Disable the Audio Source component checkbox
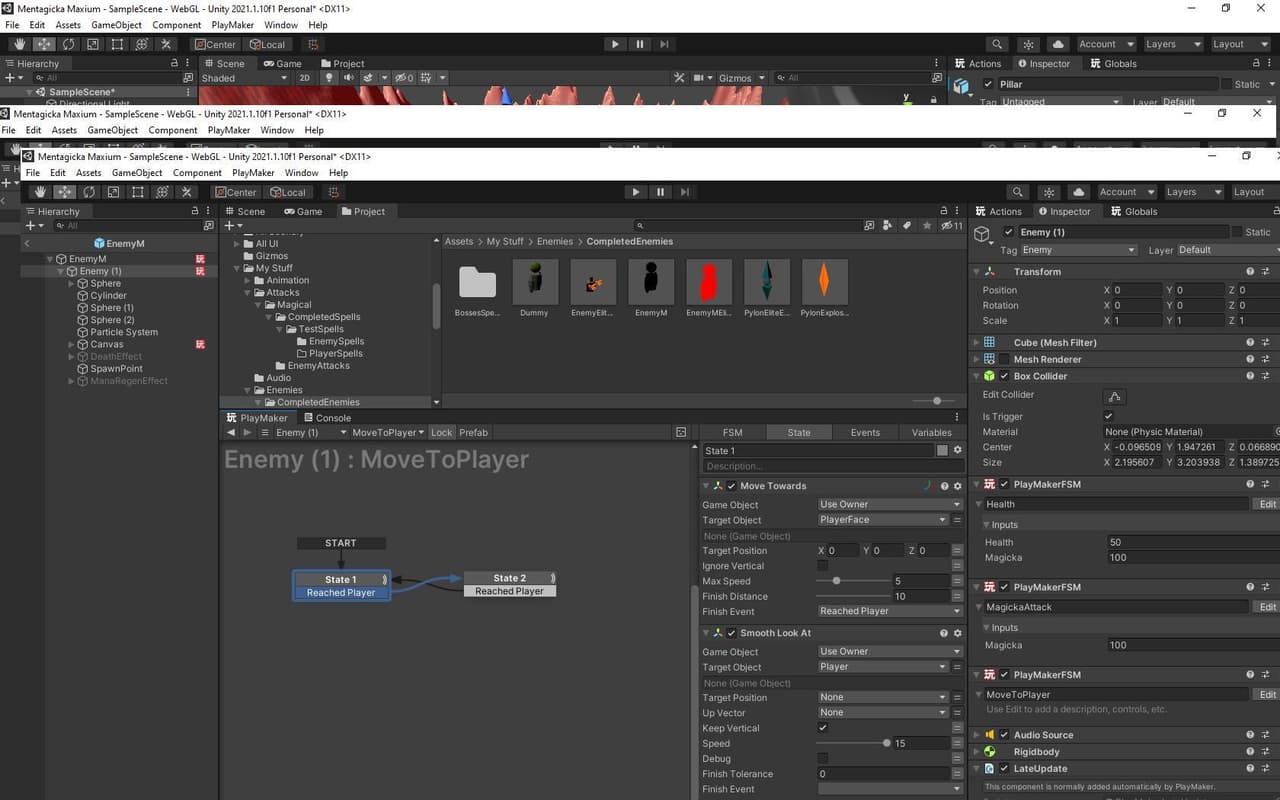Image resolution: width=1280 pixels, height=800 pixels. 1004,735
